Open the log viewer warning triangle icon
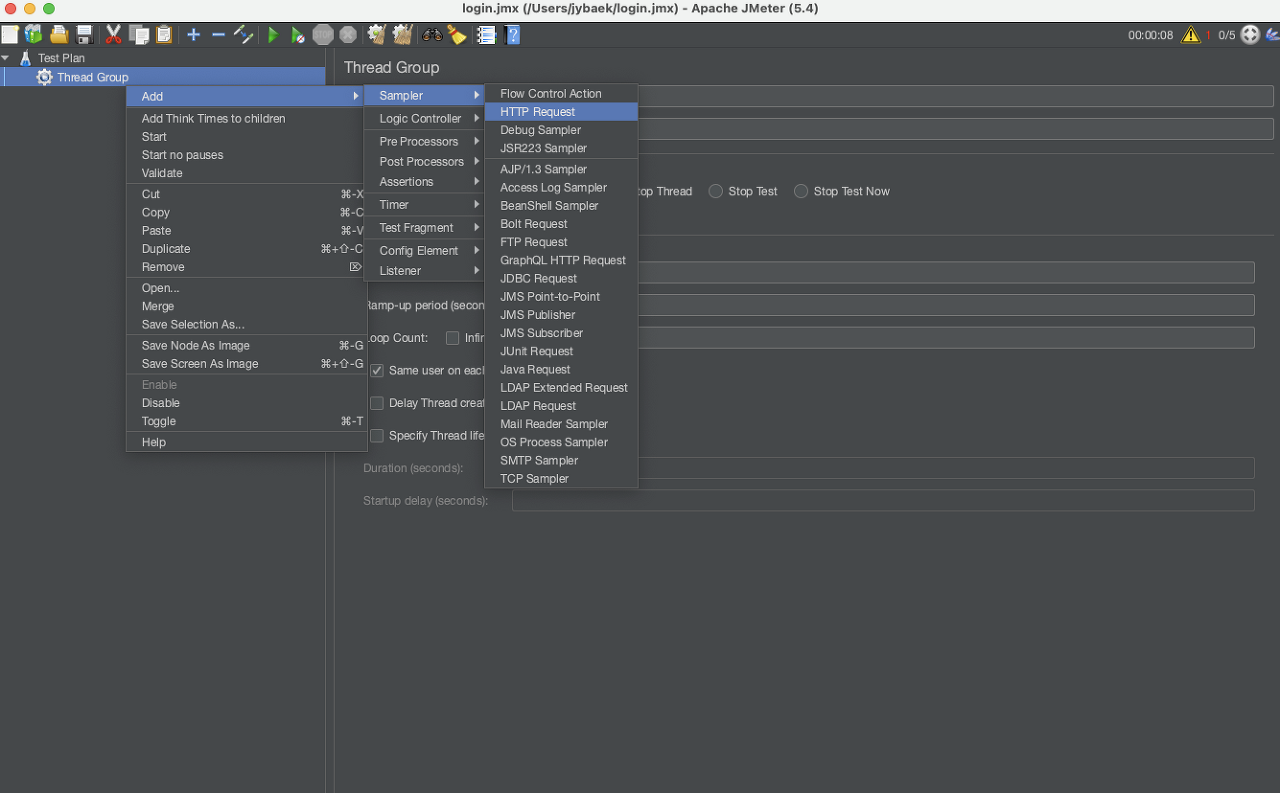Viewport: 1280px width, 793px height. point(1190,35)
